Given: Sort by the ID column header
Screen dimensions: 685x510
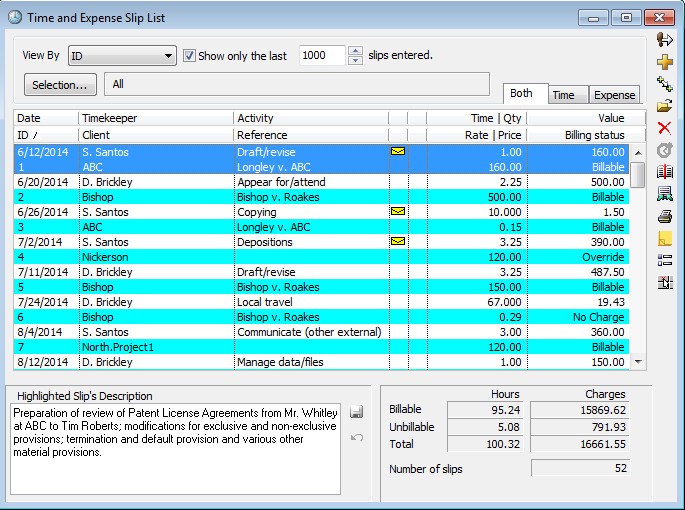Looking at the screenshot, I should click(x=46, y=135).
